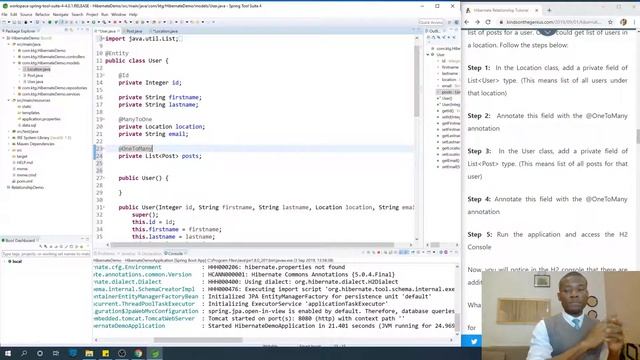The width and height of the screenshot is (640, 360).
Task: Bookmark this page with star icon
Action: pyautogui.click(x=610, y=22)
